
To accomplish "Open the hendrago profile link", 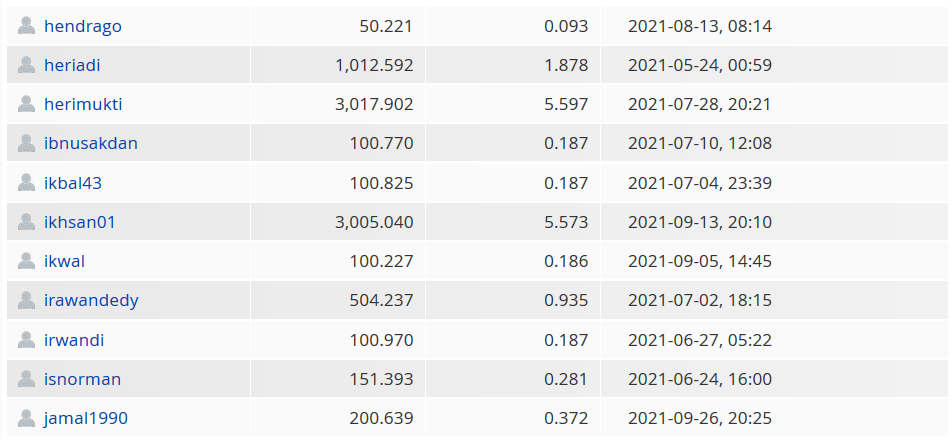I will 83,26.
